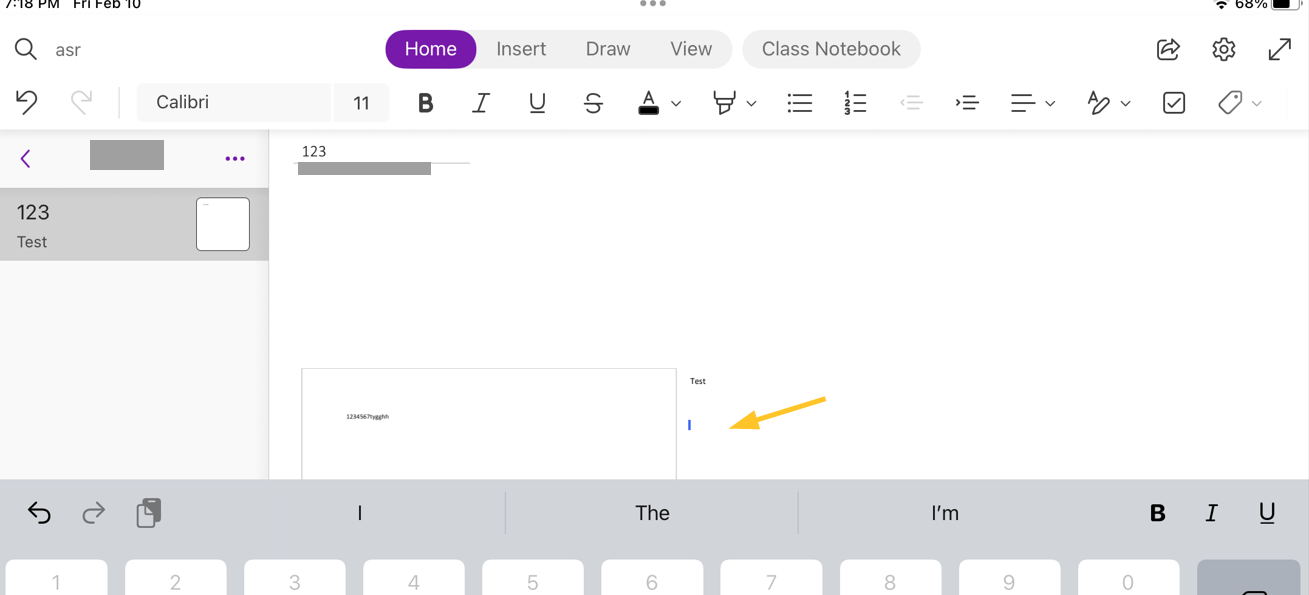Add a to-do checkbox tag
The width and height of the screenshot is (1309, 595).
[x=1174, y=102]
